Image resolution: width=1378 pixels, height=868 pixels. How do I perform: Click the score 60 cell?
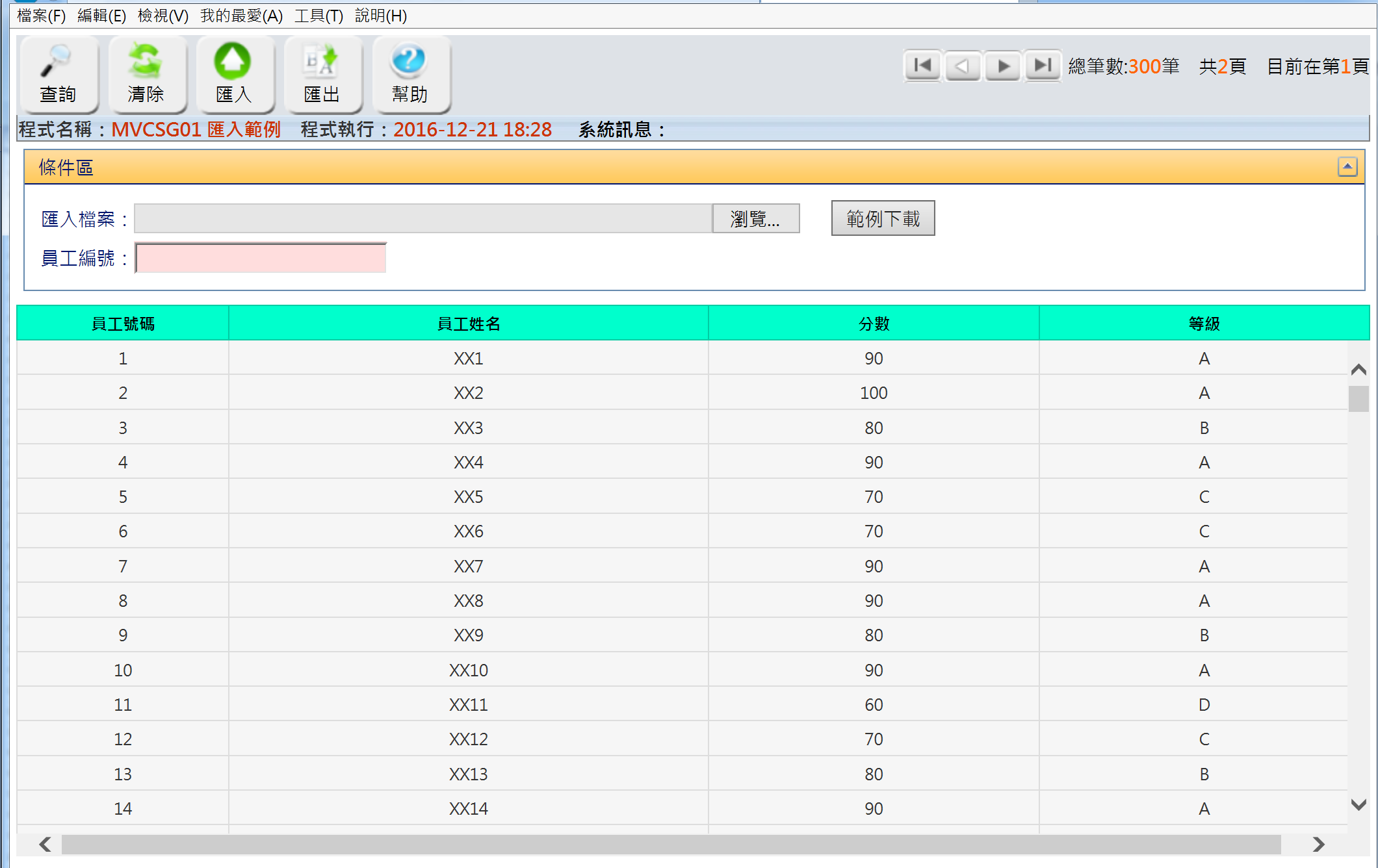point(874,704)
